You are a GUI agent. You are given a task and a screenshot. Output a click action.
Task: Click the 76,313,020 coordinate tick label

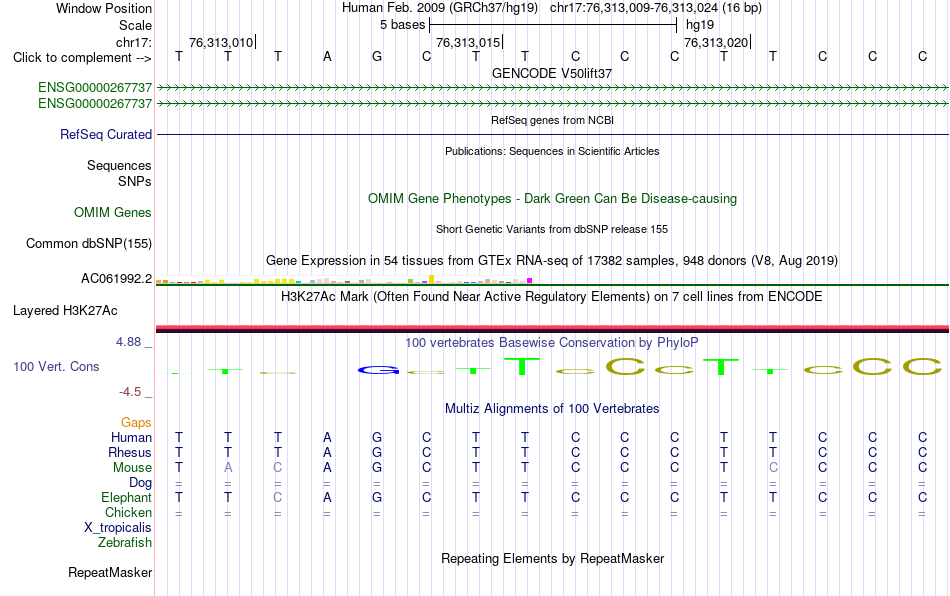point(716,42)
